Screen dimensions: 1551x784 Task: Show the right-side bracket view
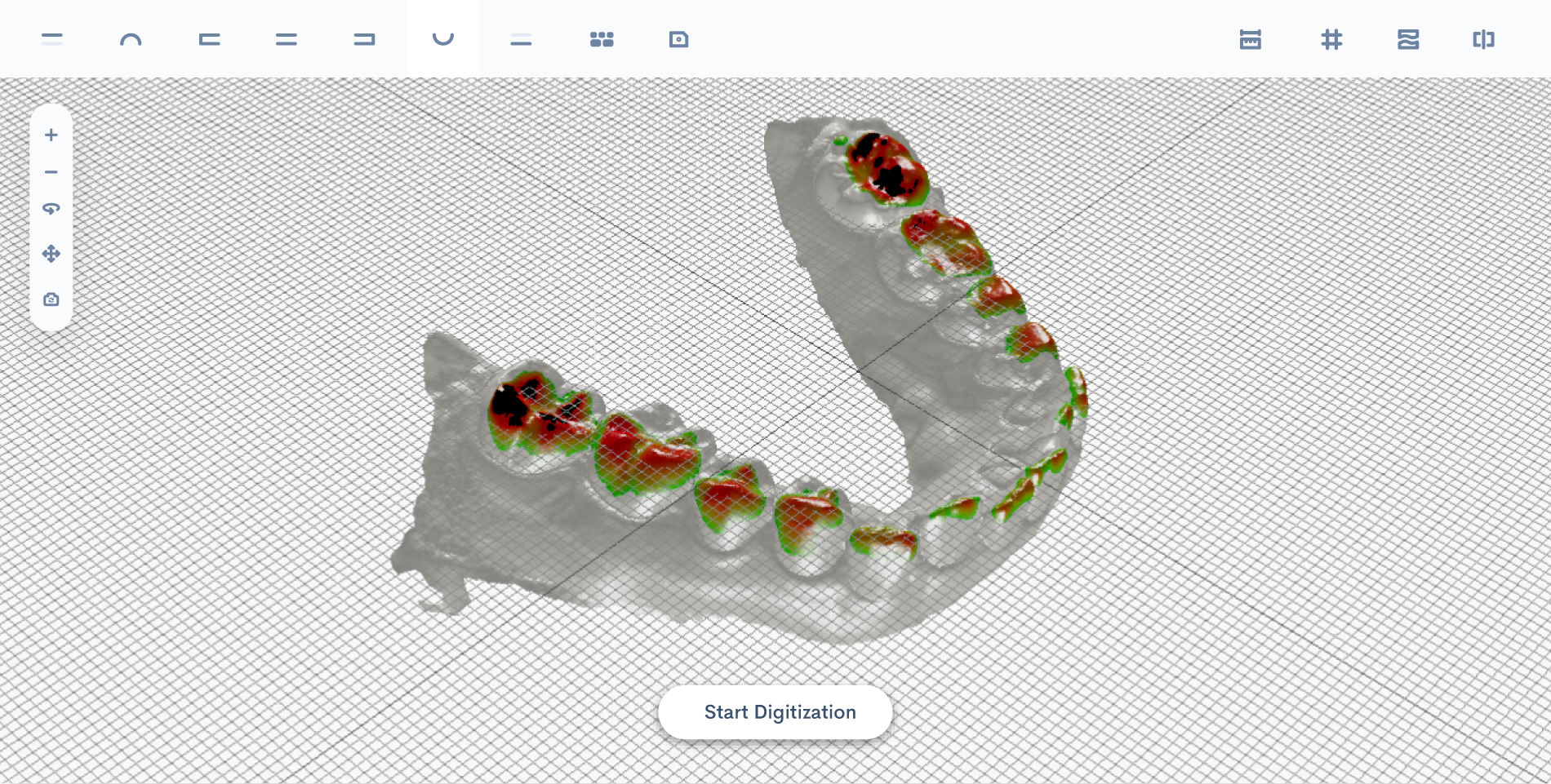pyautogui.click(x=364, y=39)
